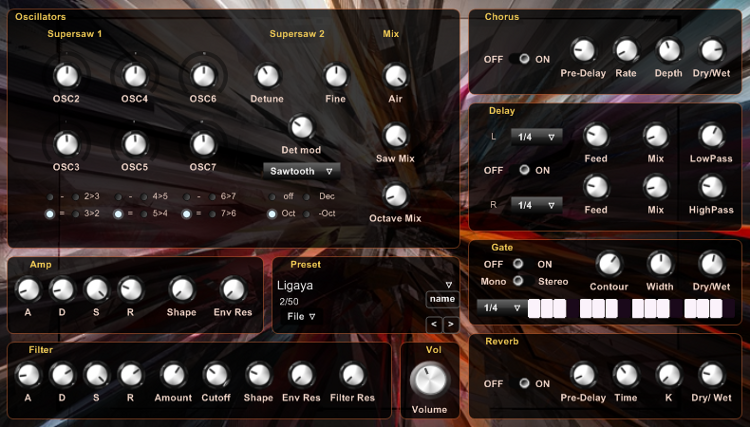The image size is (750, 427).
Task: Open the Sawtooth waveform dropdown
Action: coord(301,171)
